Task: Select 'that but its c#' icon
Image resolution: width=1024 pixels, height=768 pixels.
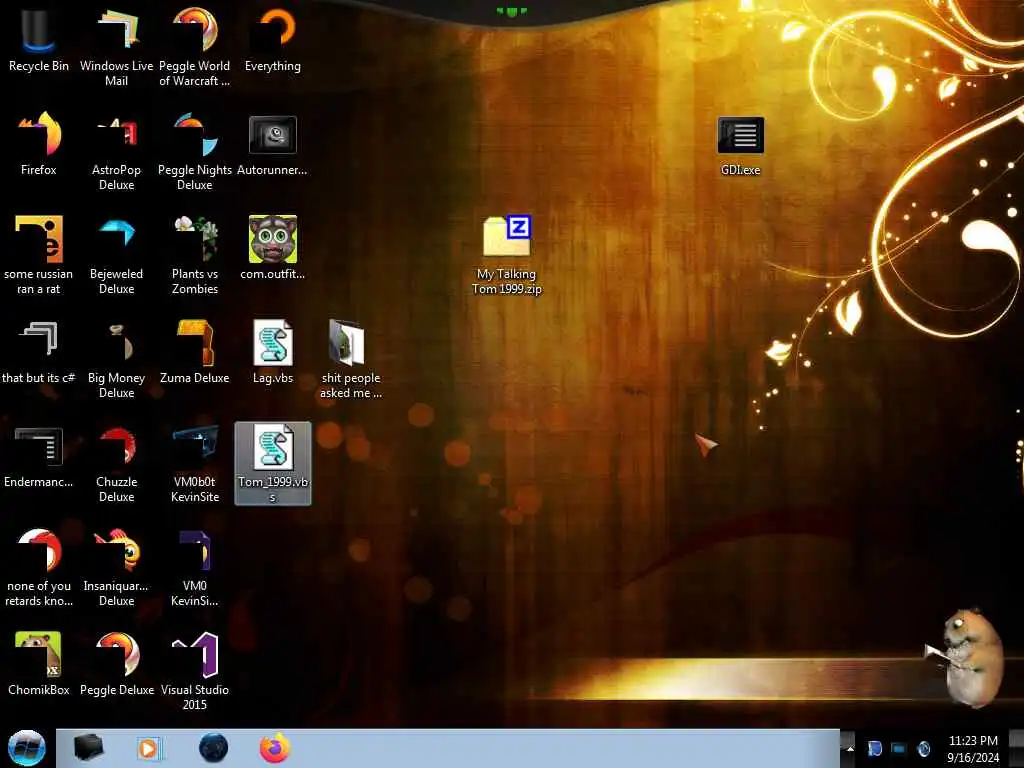Action: click(39, 352)
